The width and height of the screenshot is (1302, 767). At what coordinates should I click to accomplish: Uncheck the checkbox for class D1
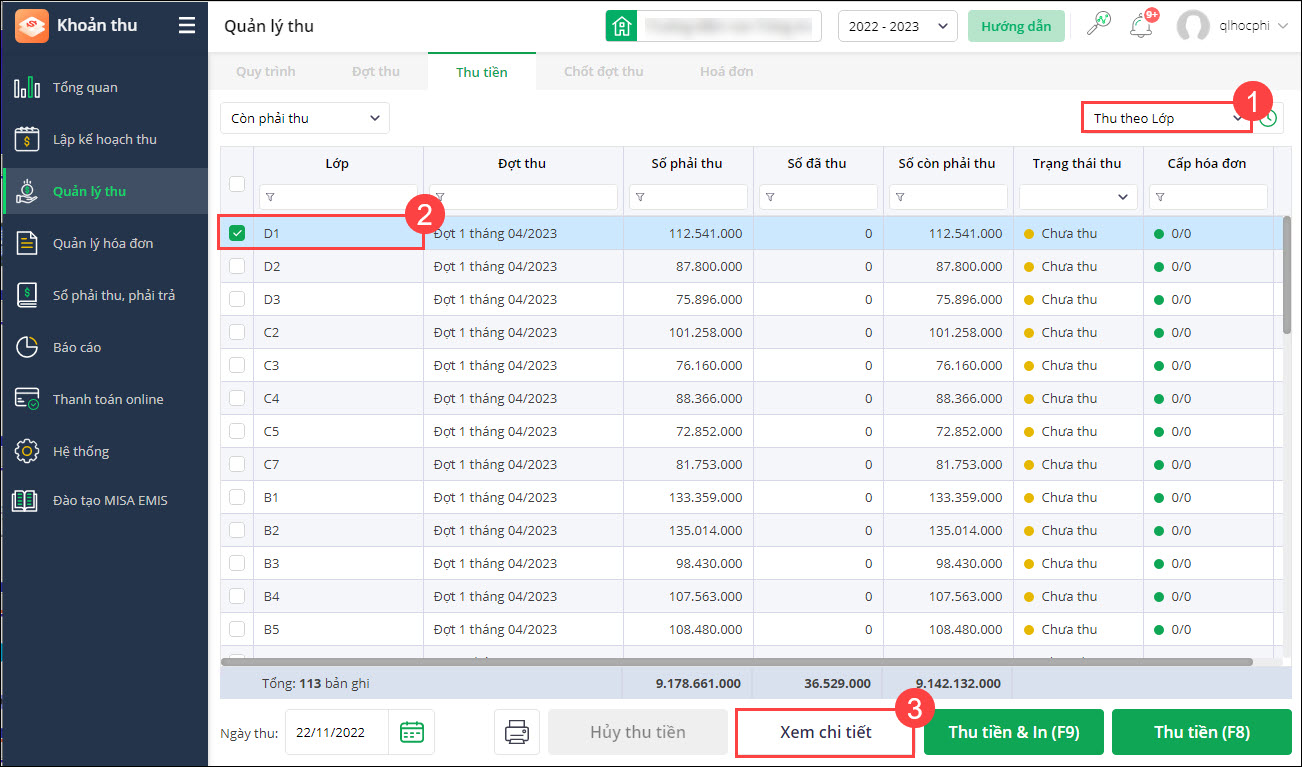pos(237,233)
